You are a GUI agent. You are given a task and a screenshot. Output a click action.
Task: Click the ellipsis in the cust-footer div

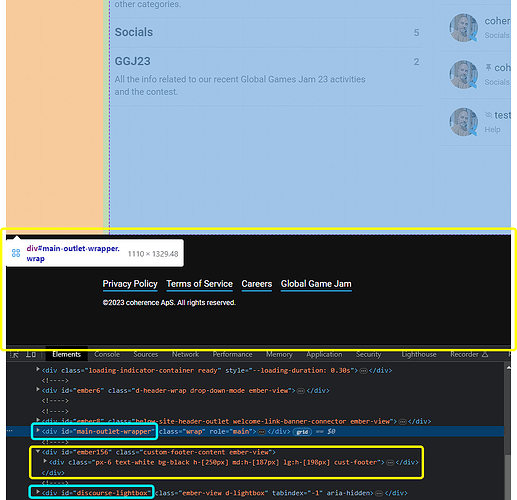click(x=390, y=463)
